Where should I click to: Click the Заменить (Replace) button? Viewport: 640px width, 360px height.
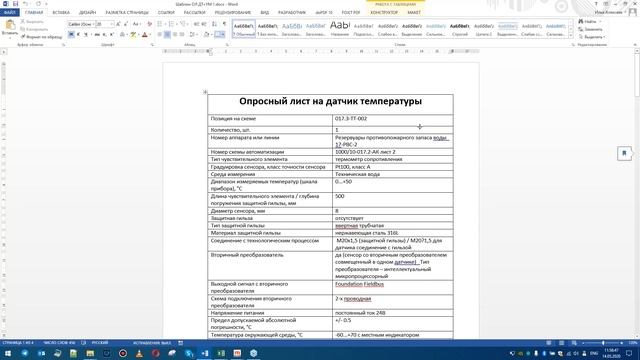point(590,29)
